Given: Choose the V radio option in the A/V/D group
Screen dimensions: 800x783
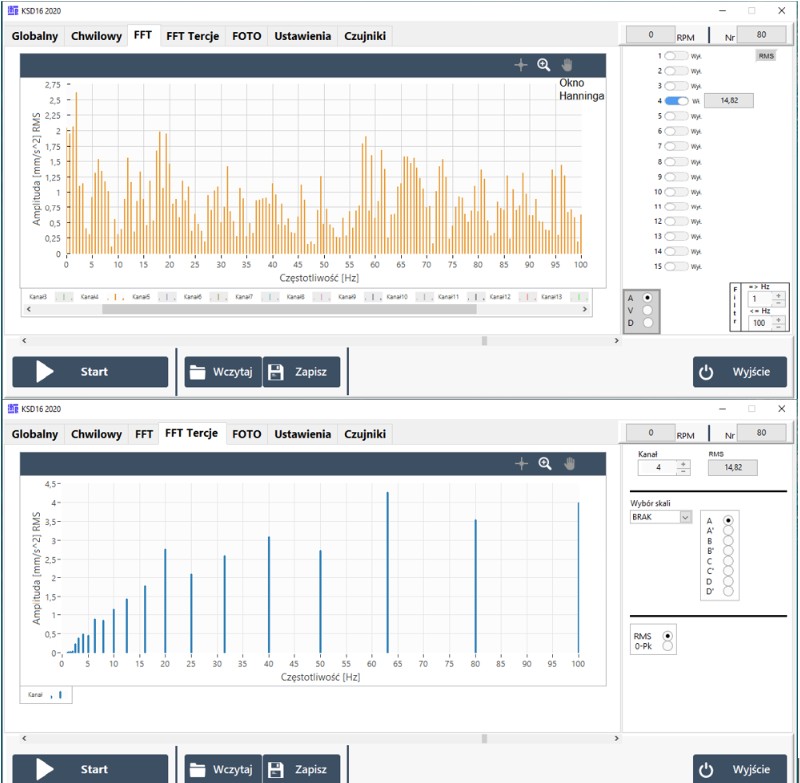Looking at the screenshot, I should [647, 310].
